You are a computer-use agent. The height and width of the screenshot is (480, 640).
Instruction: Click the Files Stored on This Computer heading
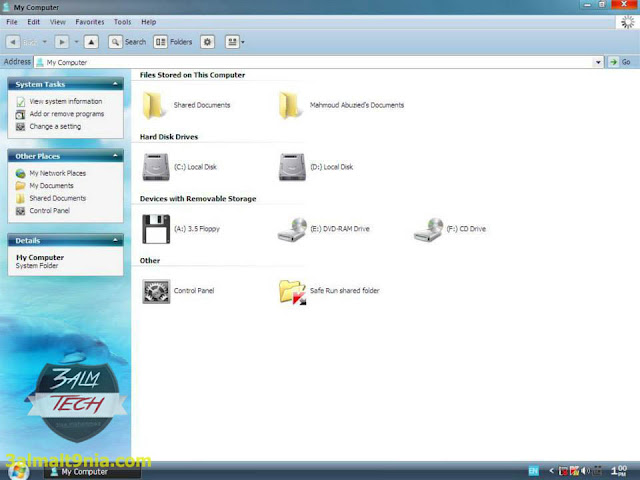pos(192,75)
